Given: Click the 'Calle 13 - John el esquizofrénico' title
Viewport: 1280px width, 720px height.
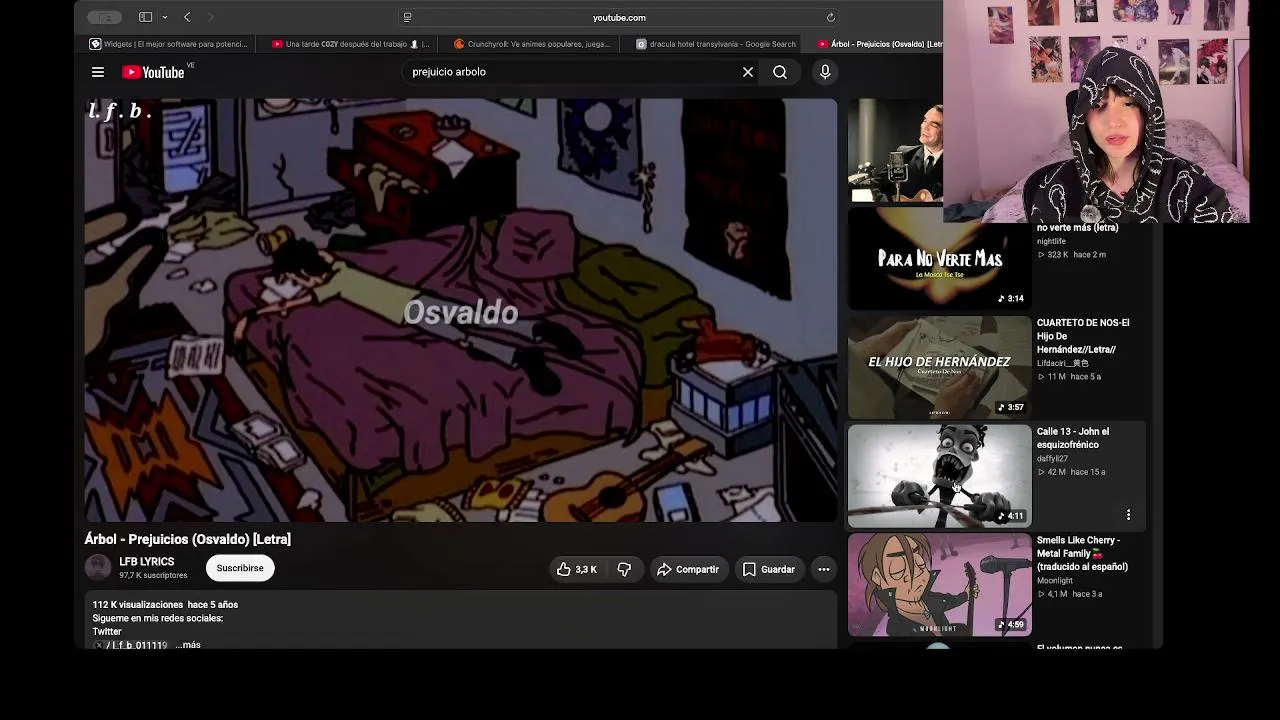Looking at the screenshot, I should (1073, 438).
